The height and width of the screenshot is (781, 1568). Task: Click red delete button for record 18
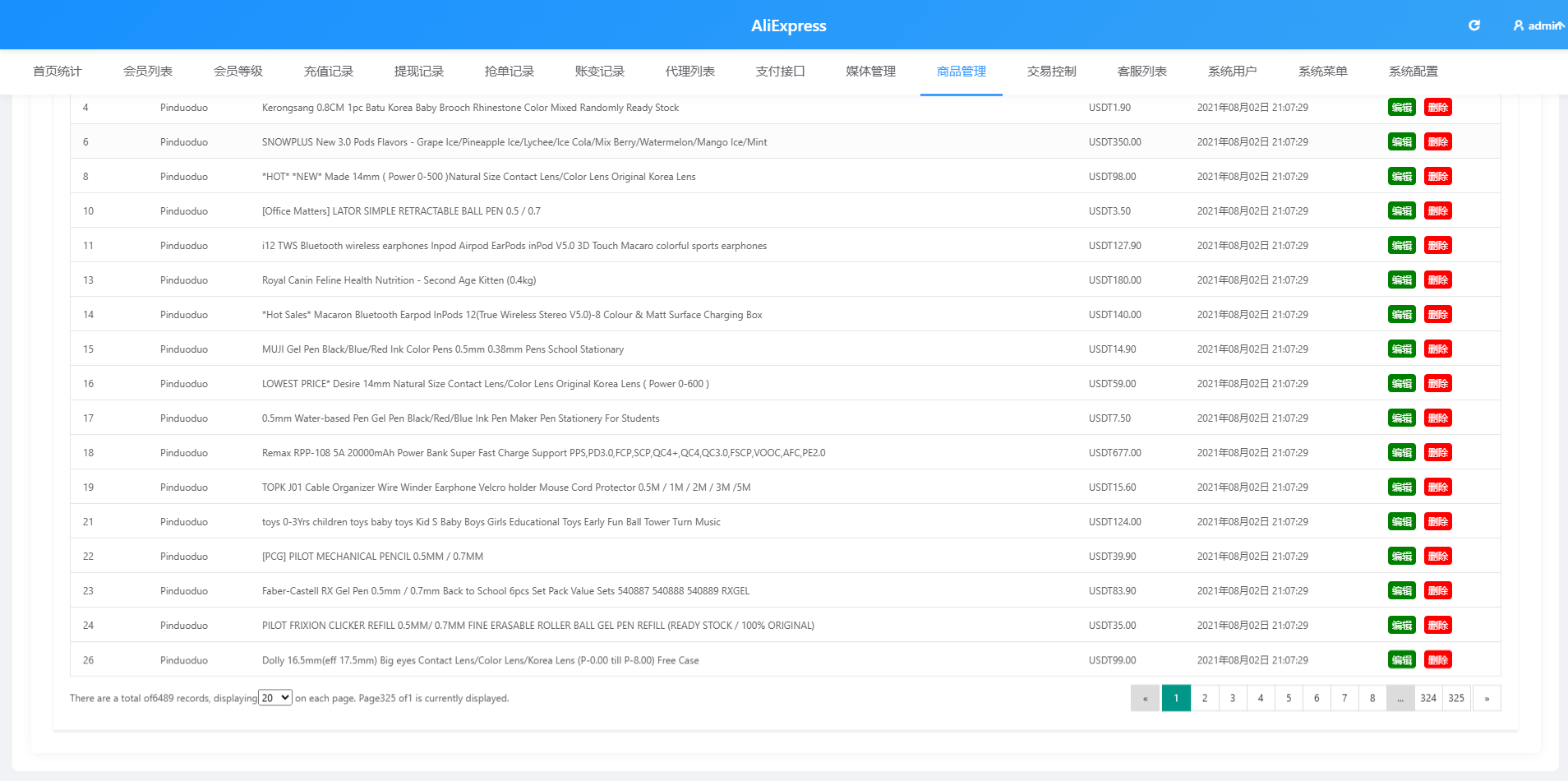pyautogui.click(x=1438, y=453)
